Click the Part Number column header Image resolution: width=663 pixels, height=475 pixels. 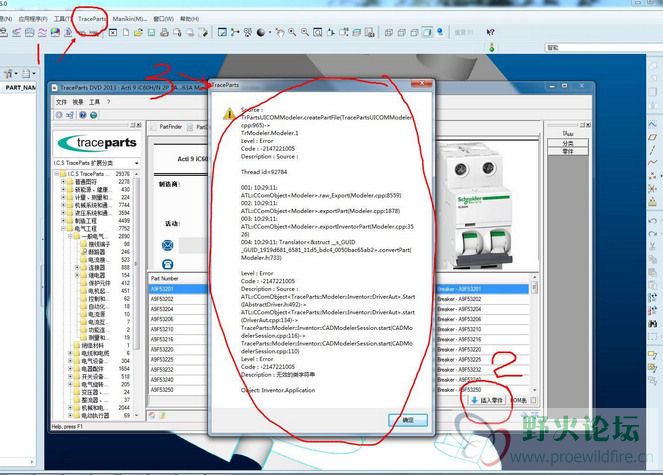tap(178, 278)
